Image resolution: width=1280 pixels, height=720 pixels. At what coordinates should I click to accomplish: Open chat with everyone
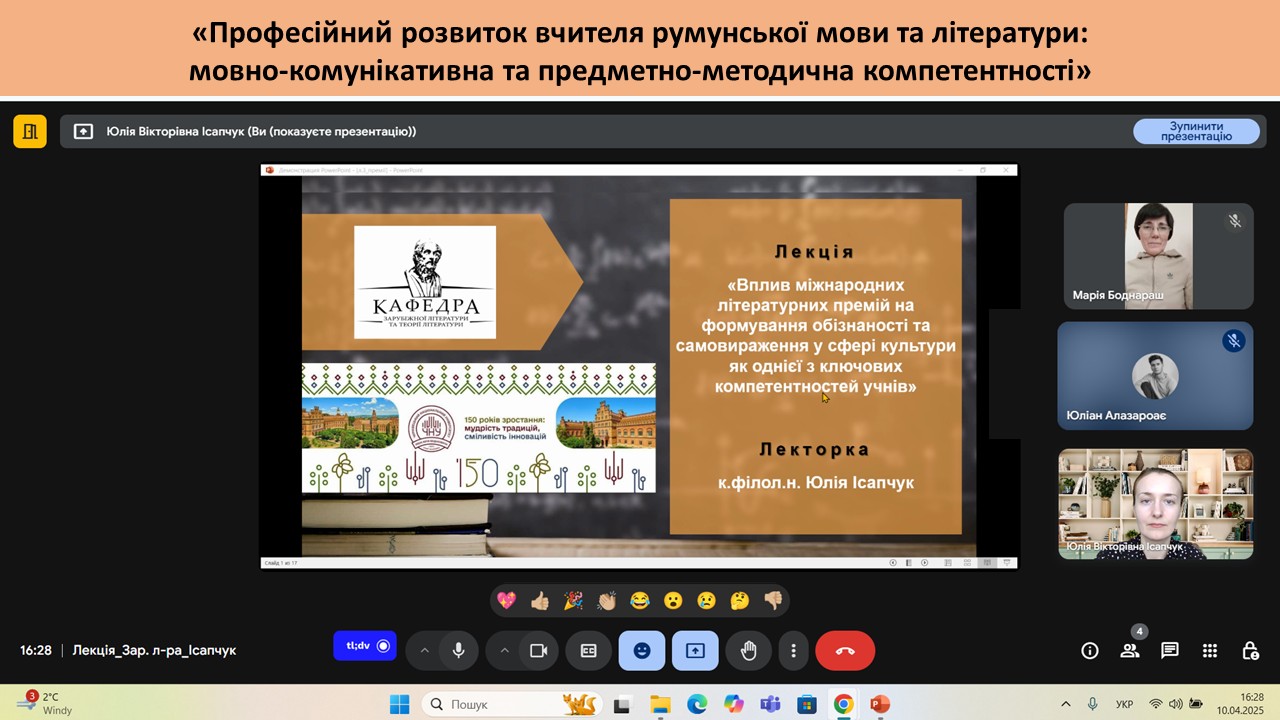[1170, 651]
